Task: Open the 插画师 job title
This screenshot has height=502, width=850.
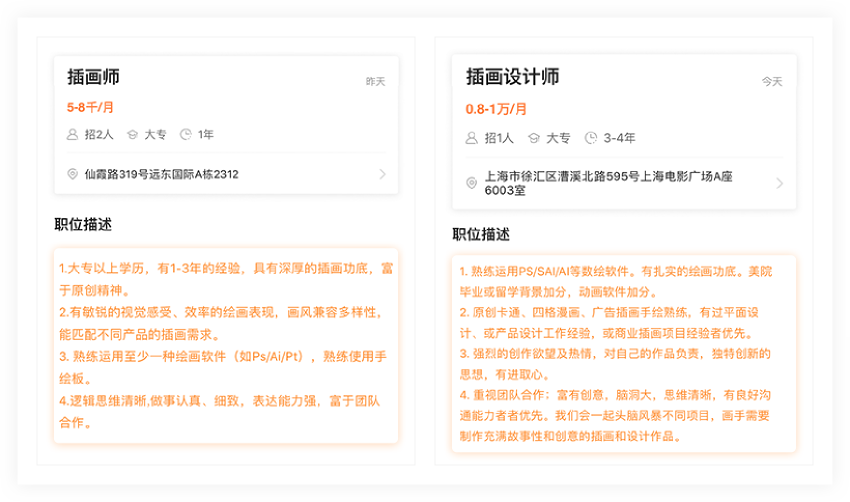Action: coord(93,77)
